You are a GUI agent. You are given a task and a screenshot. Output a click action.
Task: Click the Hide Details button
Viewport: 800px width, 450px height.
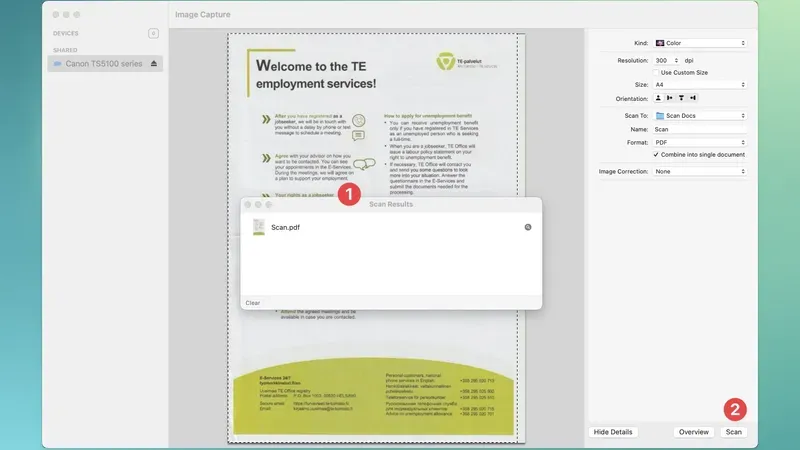point(613,432)
